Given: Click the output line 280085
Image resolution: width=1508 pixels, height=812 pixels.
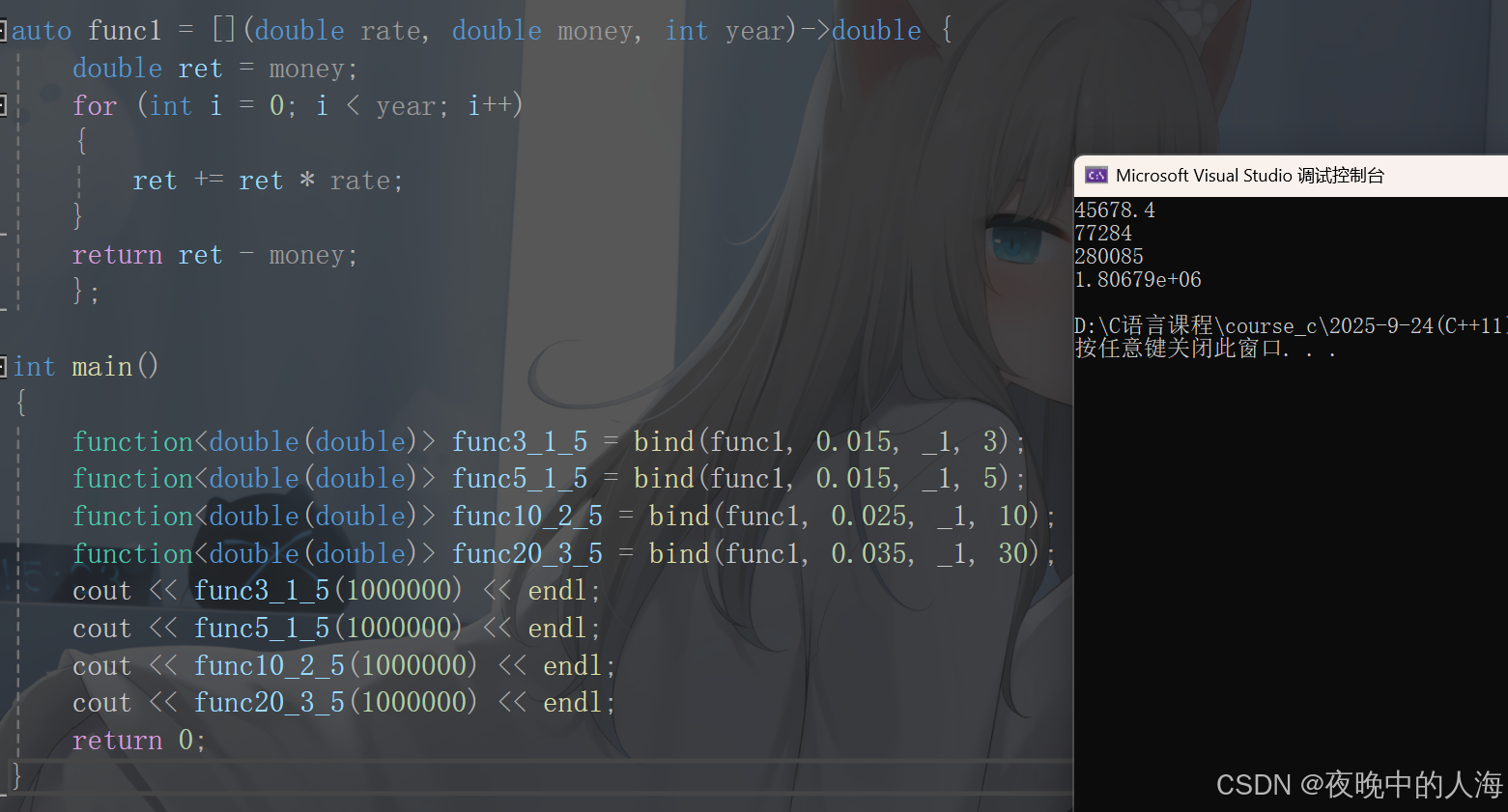Looking at the screenshot, I should point(1109,257).
